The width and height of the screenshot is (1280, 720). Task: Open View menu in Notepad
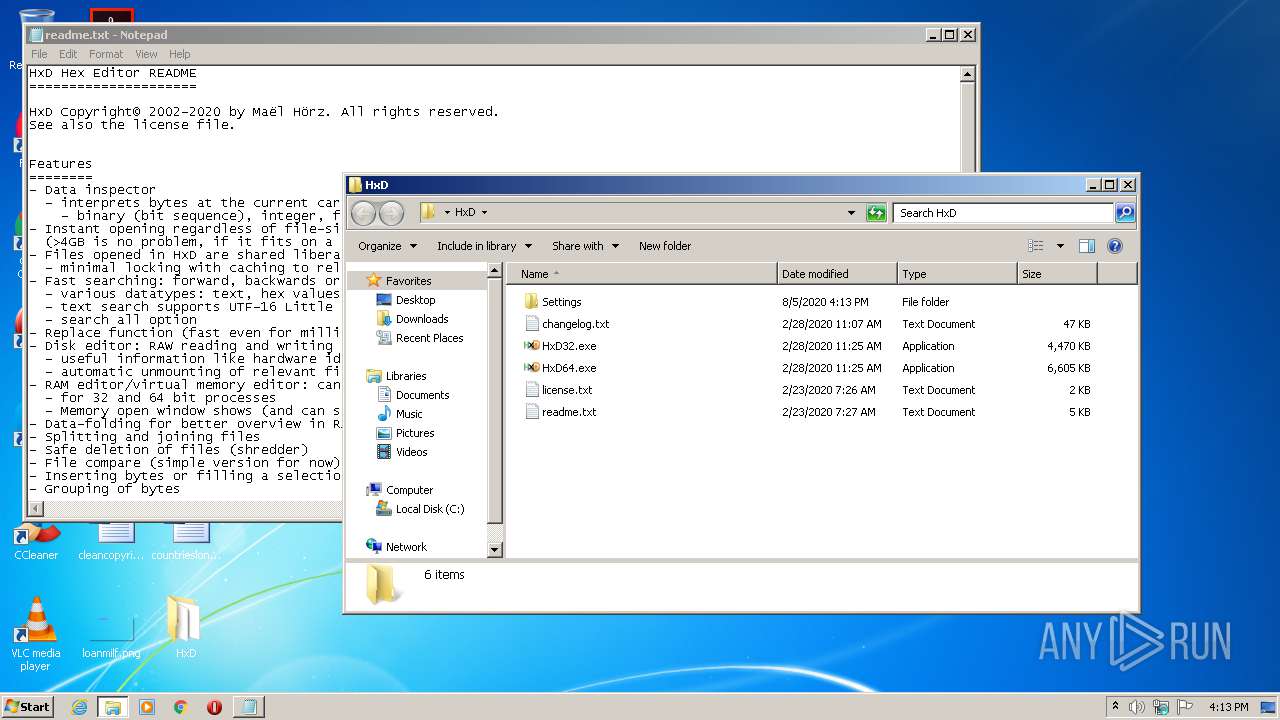click(146, 54)
